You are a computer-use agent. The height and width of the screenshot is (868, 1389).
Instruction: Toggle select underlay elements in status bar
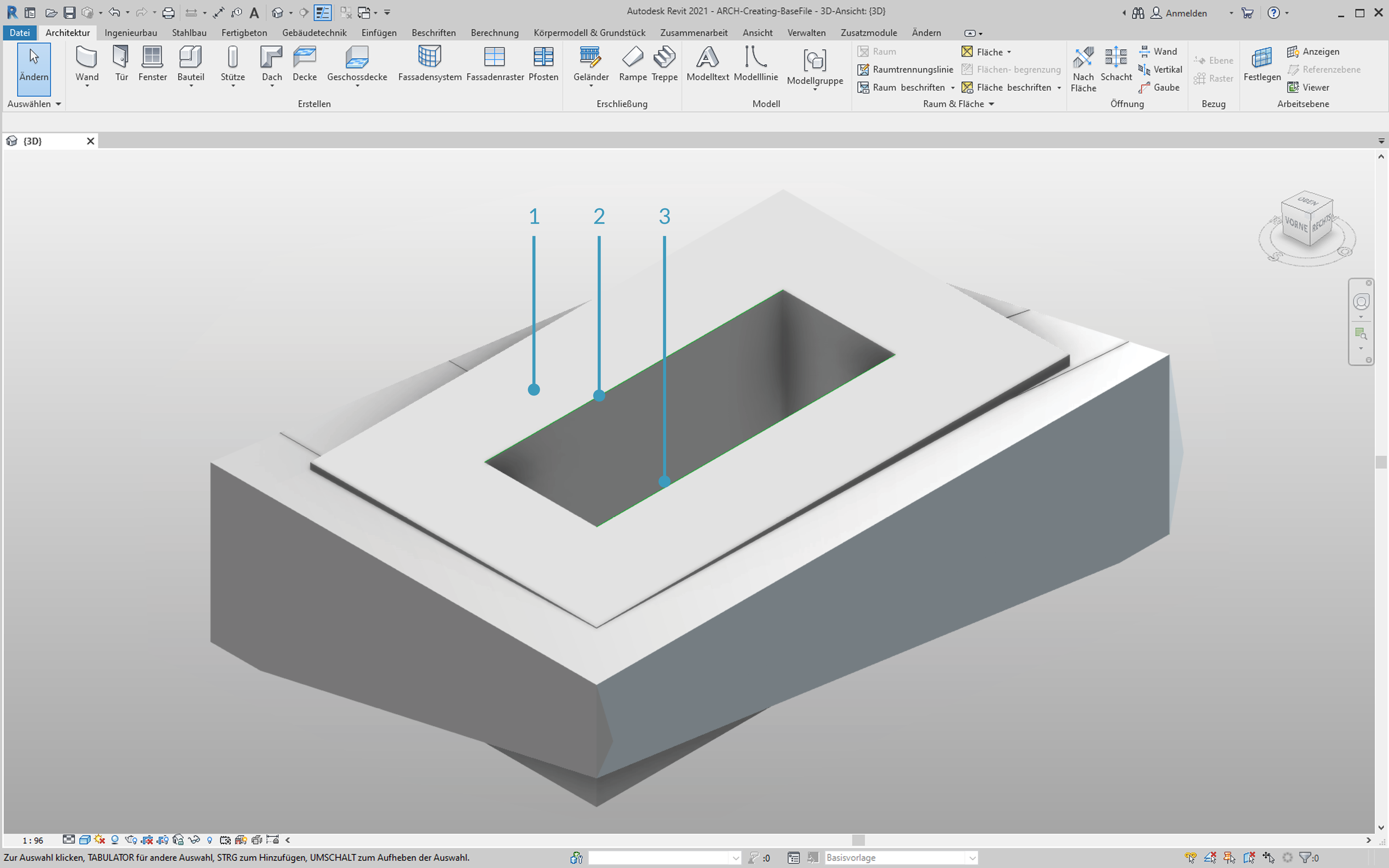[1210, 858]
